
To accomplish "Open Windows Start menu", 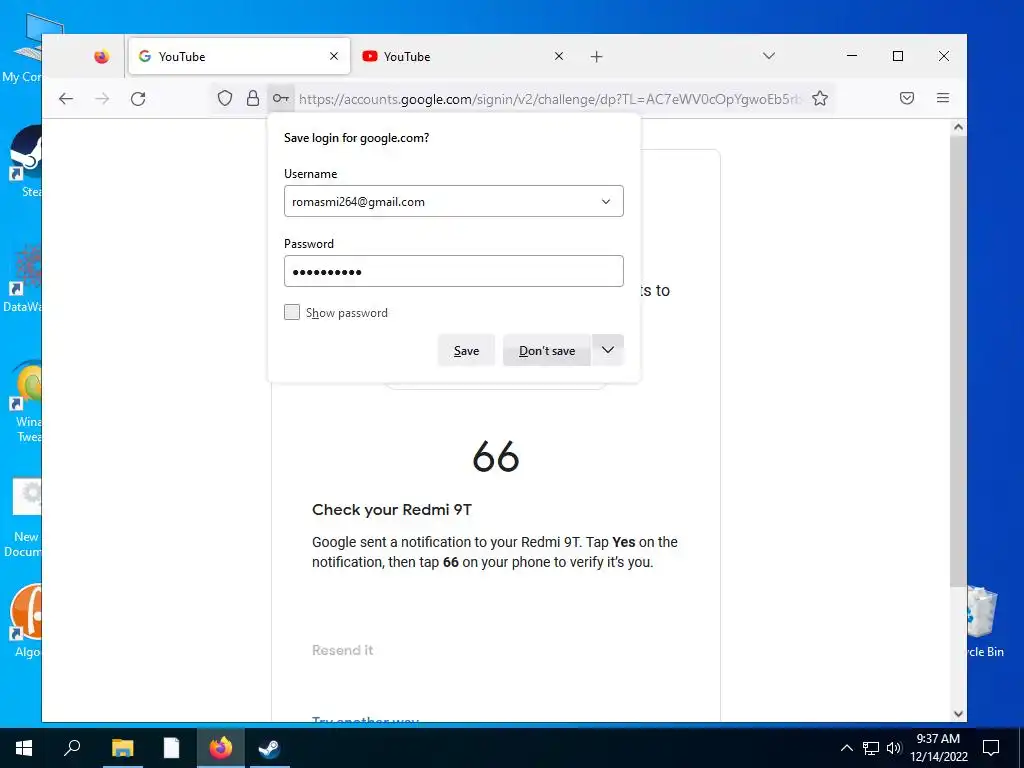I will click(24, 748).
